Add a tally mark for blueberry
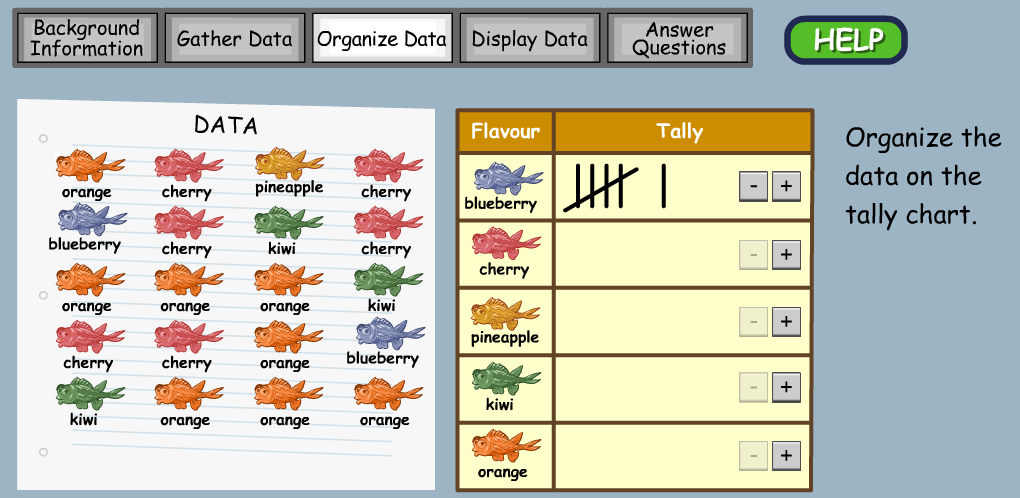This screenshot has height=498, width=1020. (786, 186)
